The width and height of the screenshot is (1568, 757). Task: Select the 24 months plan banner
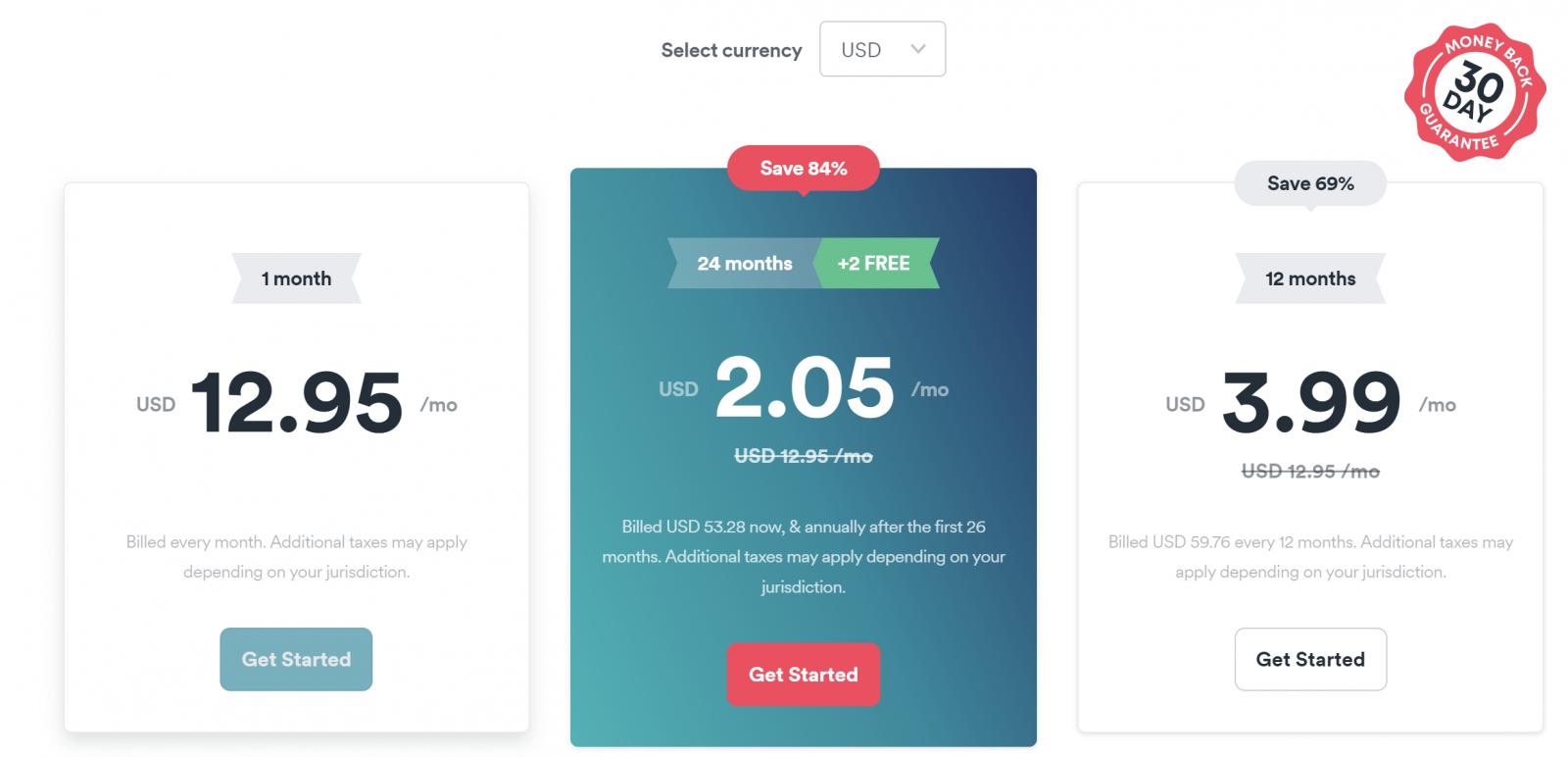coord(743,264)
